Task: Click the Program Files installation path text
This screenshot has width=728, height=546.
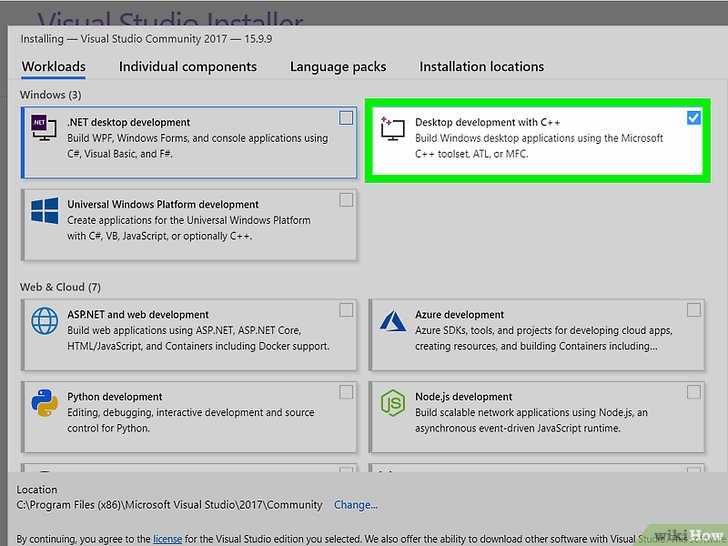Action: pos(169,505)
